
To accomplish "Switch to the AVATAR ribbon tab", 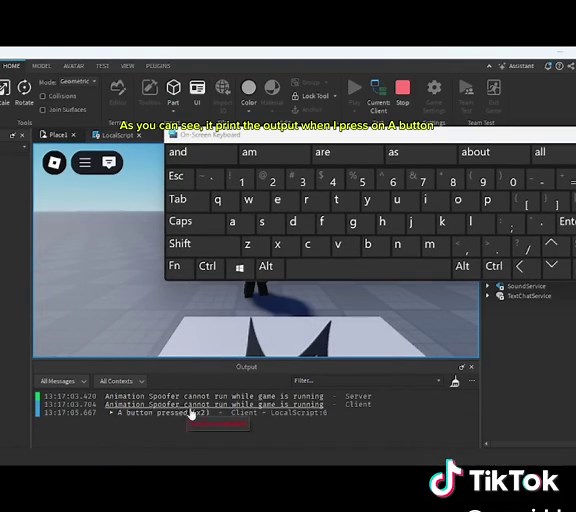I will point(73,66).
